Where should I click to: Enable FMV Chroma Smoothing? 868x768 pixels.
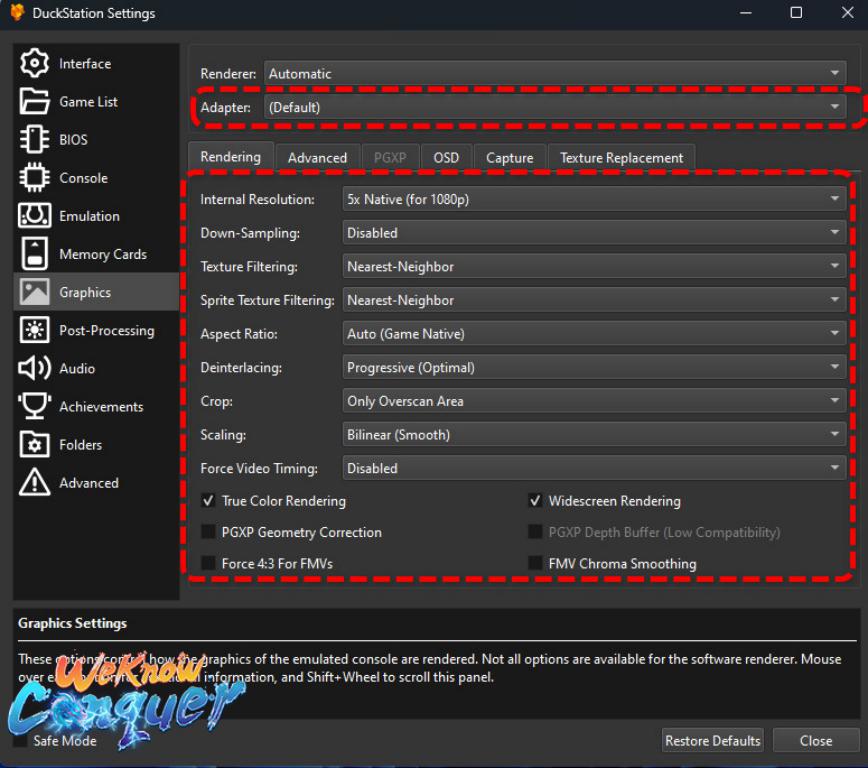535,564
